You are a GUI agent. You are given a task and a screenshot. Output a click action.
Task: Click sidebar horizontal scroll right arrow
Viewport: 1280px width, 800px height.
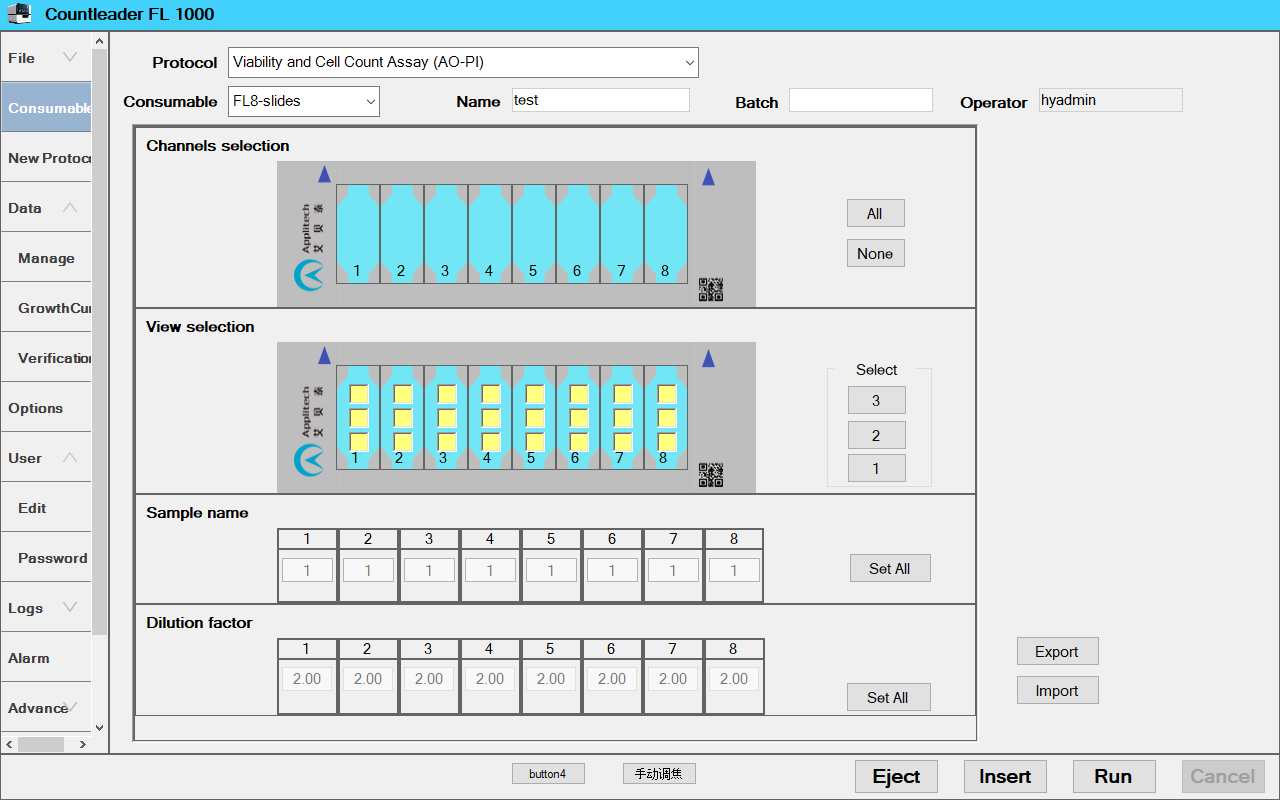[x=83, y=745]
